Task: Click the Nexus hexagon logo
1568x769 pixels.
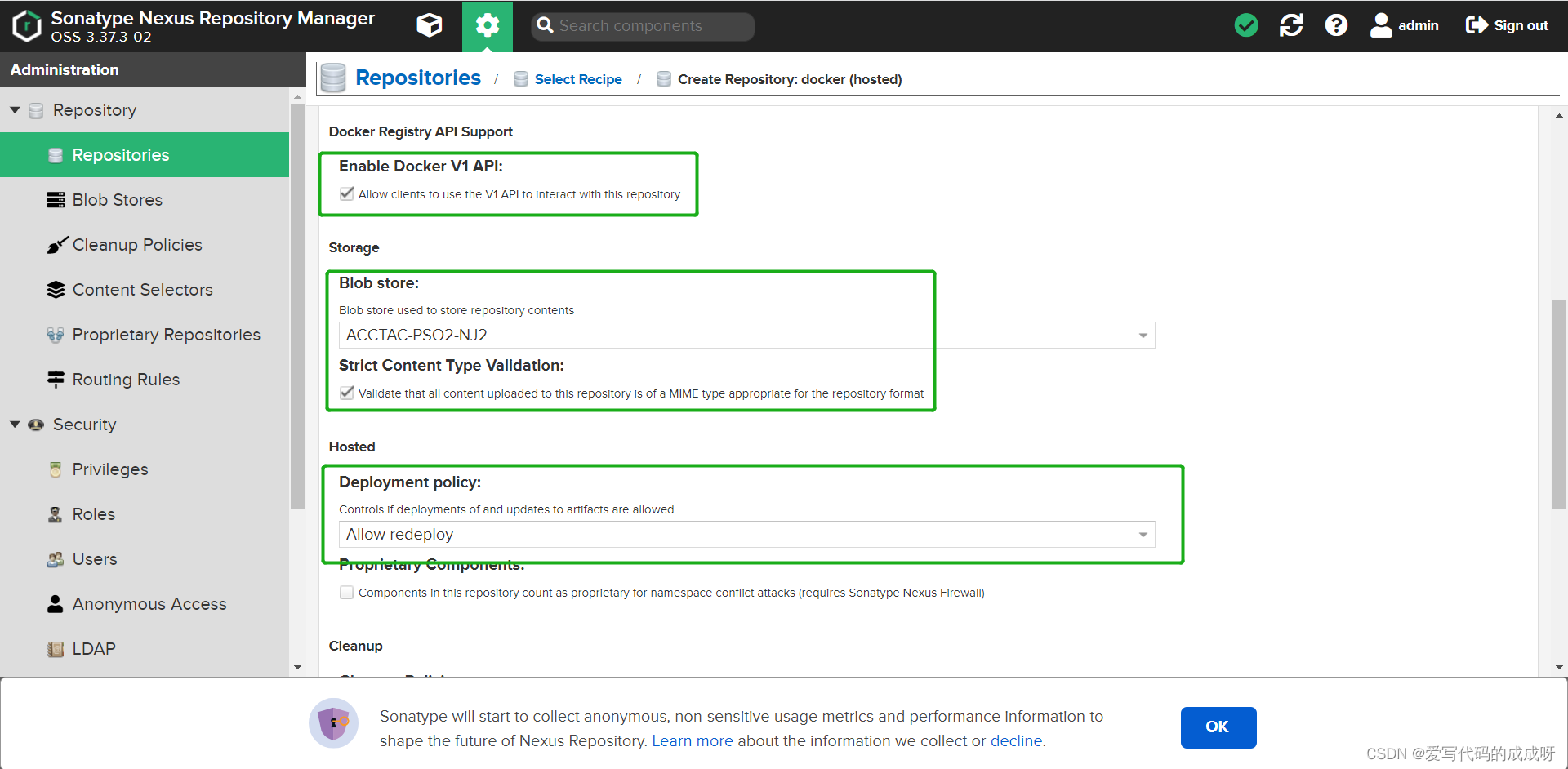Action: click(27, 25)
